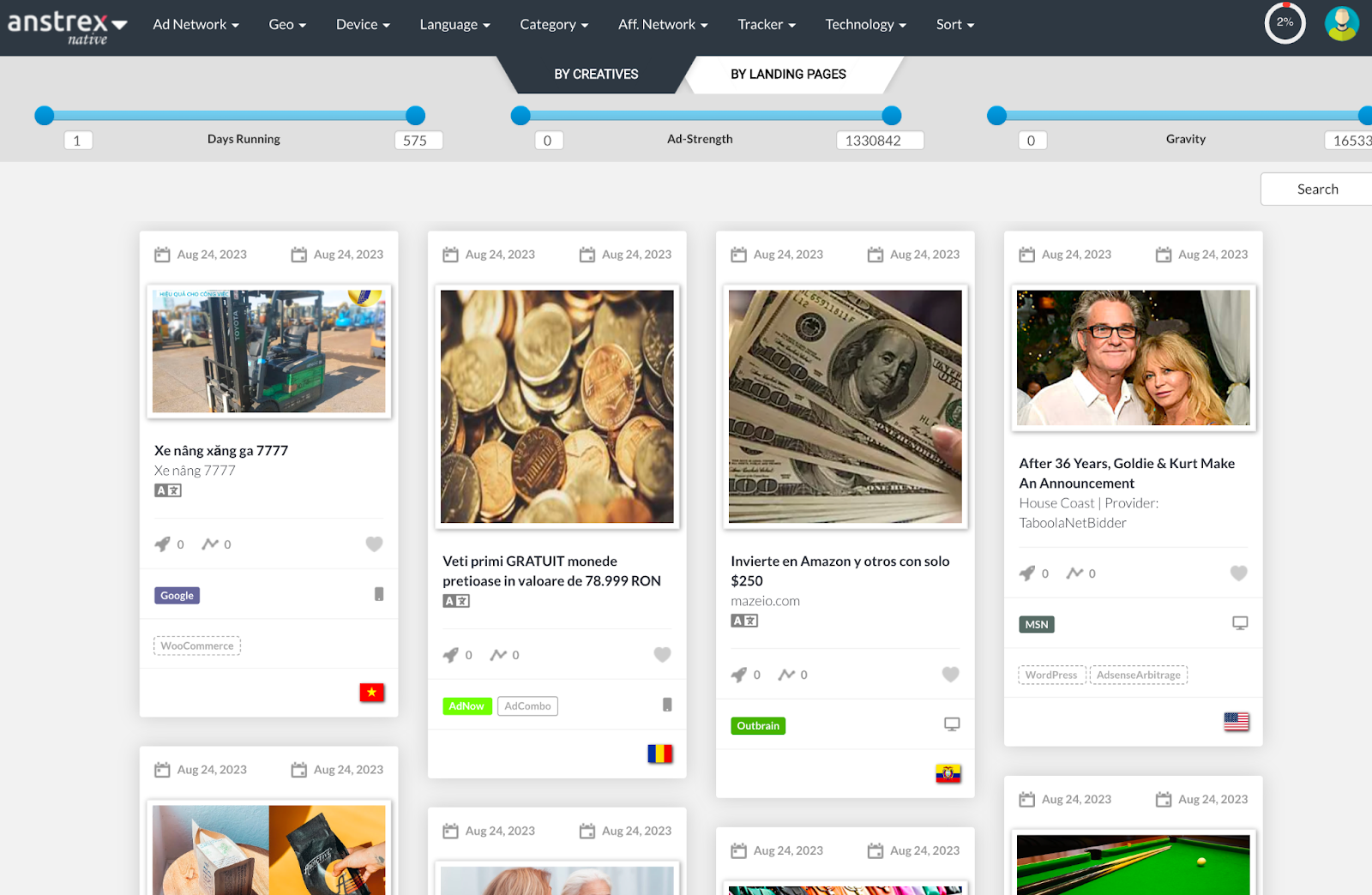Click the Gravity minimum slider handle
The image size is (1372, 895).
coord(996,116)
